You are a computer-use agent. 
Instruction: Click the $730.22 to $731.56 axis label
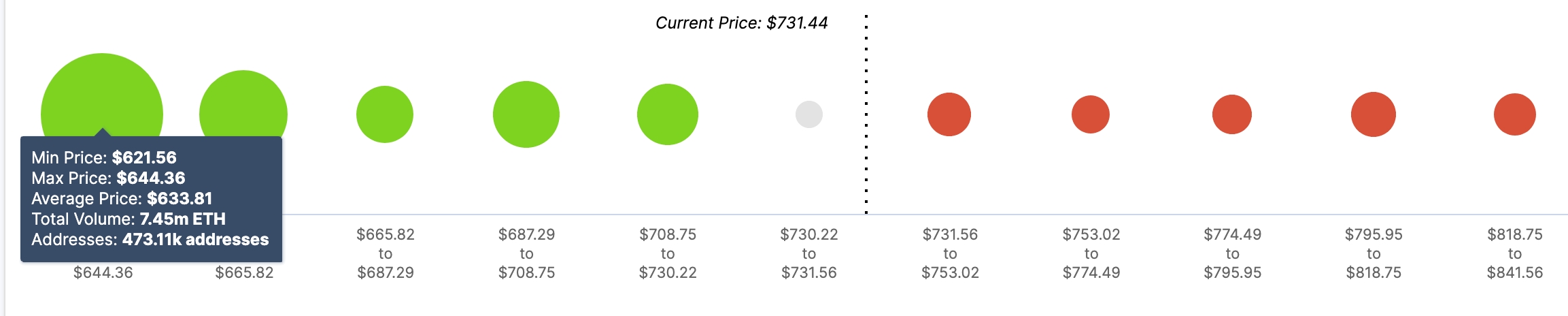click(809, 253)
